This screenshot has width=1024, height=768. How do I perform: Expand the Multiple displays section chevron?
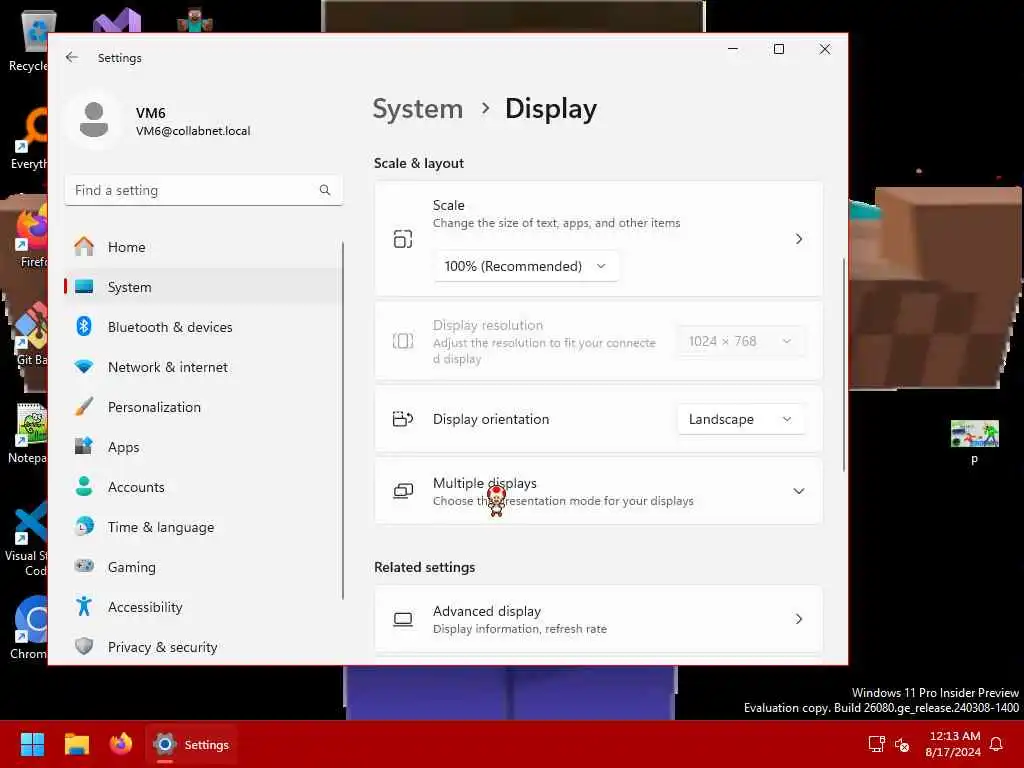coord(799,491)
